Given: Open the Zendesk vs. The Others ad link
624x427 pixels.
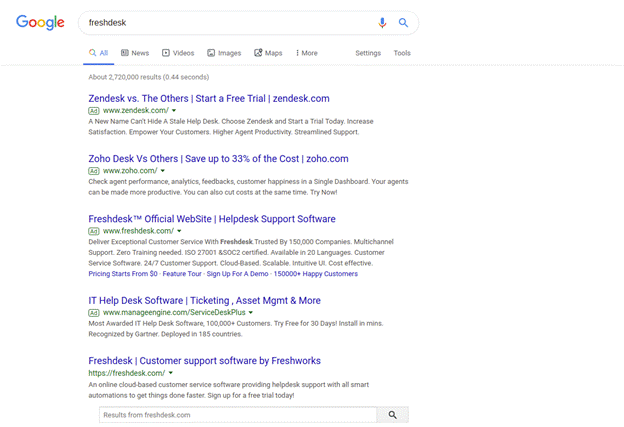Looking at the screenshot, I should tap(209, 98).
